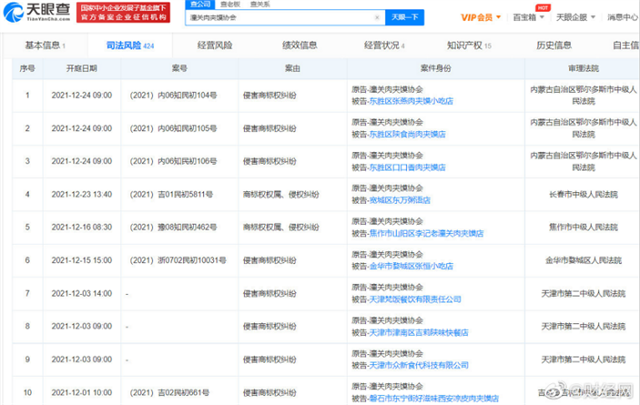This screenshot has width=640, height=405.
Task: Switch to the 查老板 search tab
Action: (x=230, y=4)
